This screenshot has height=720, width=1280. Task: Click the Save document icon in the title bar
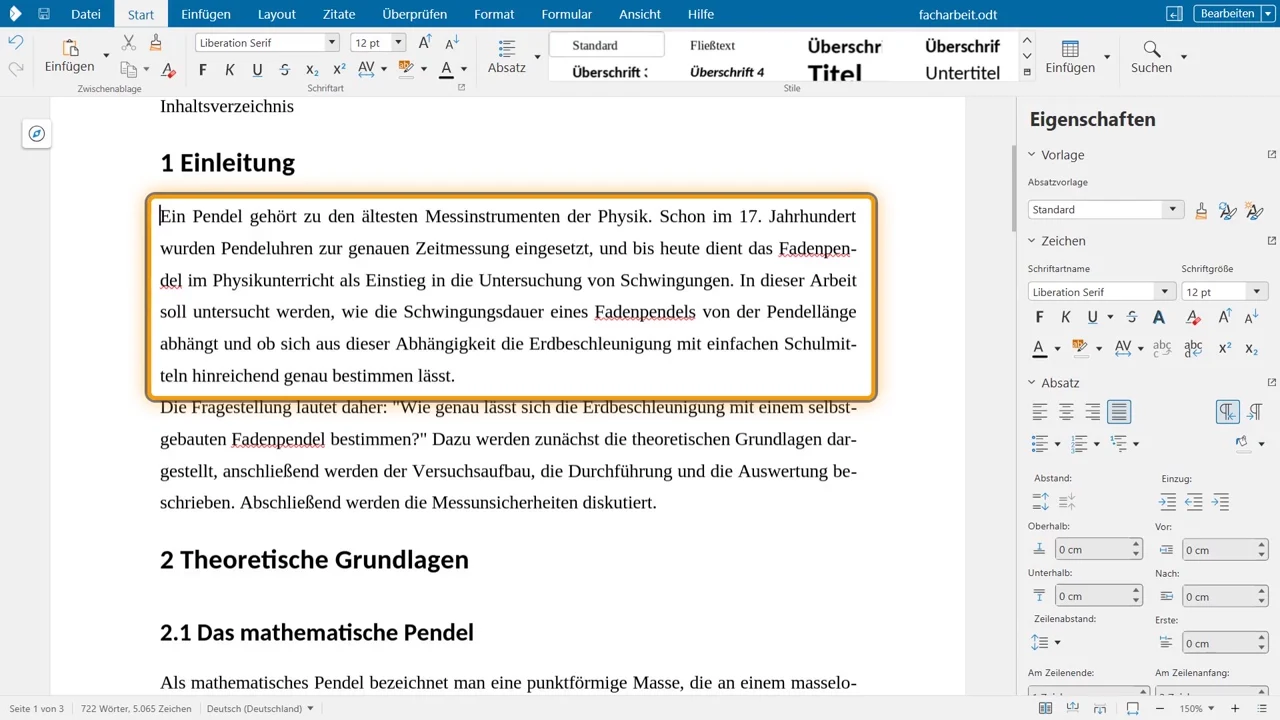(44, 14)
